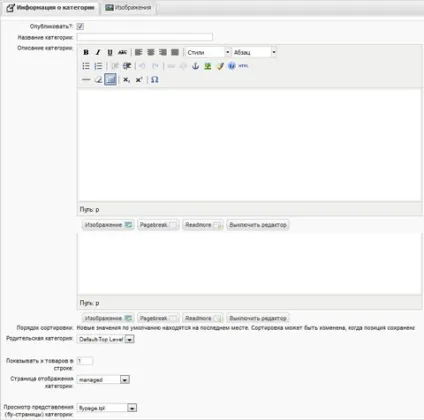The width and height of the screenshot is (424, 420).
Task: Decrease indent (outdent) of paragraph
Action: [115, 66]
